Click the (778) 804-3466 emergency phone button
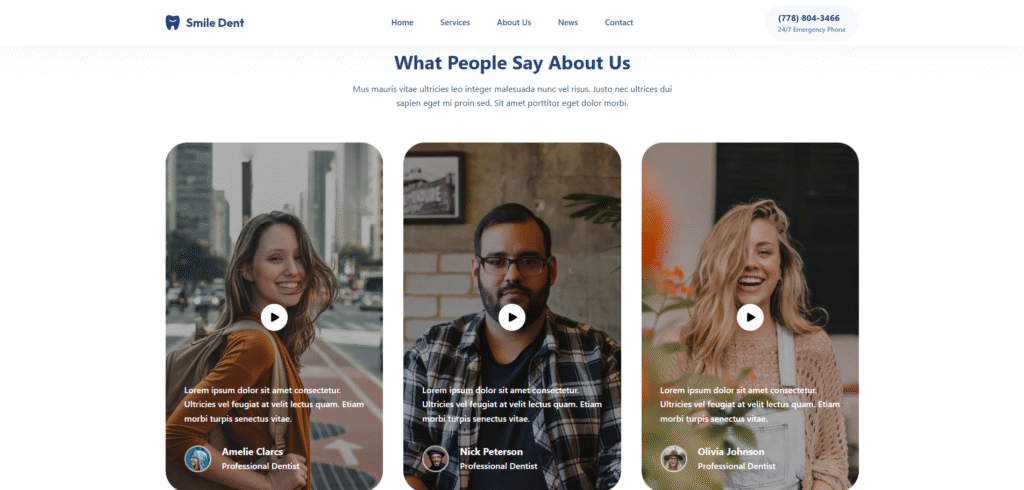This screenshot has height=490, width=1024. click(x=812, y=23)
